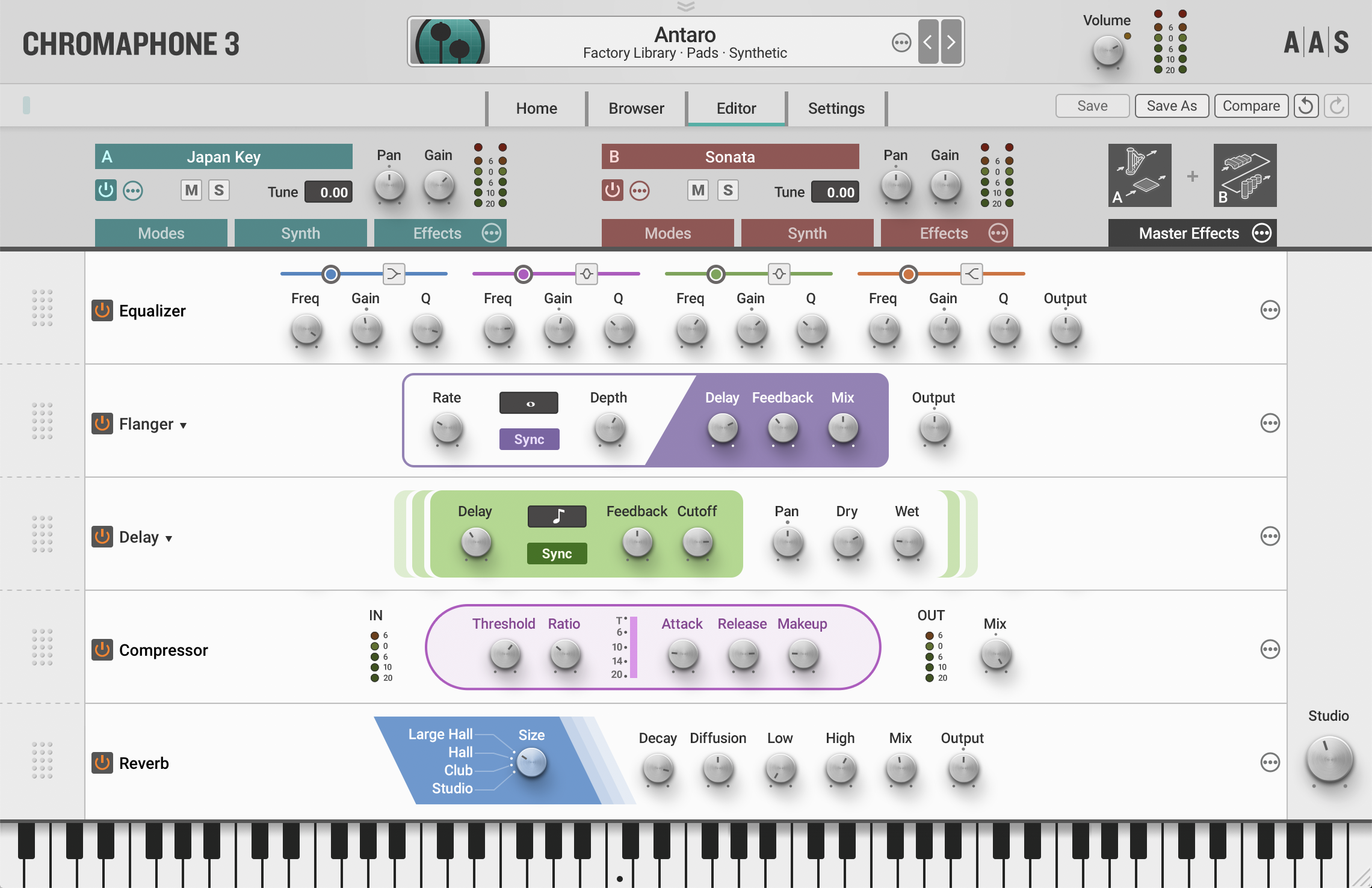Open the Delay note value selector
The width and height of the screenshot is (1372, 888).
coord(557,516)
